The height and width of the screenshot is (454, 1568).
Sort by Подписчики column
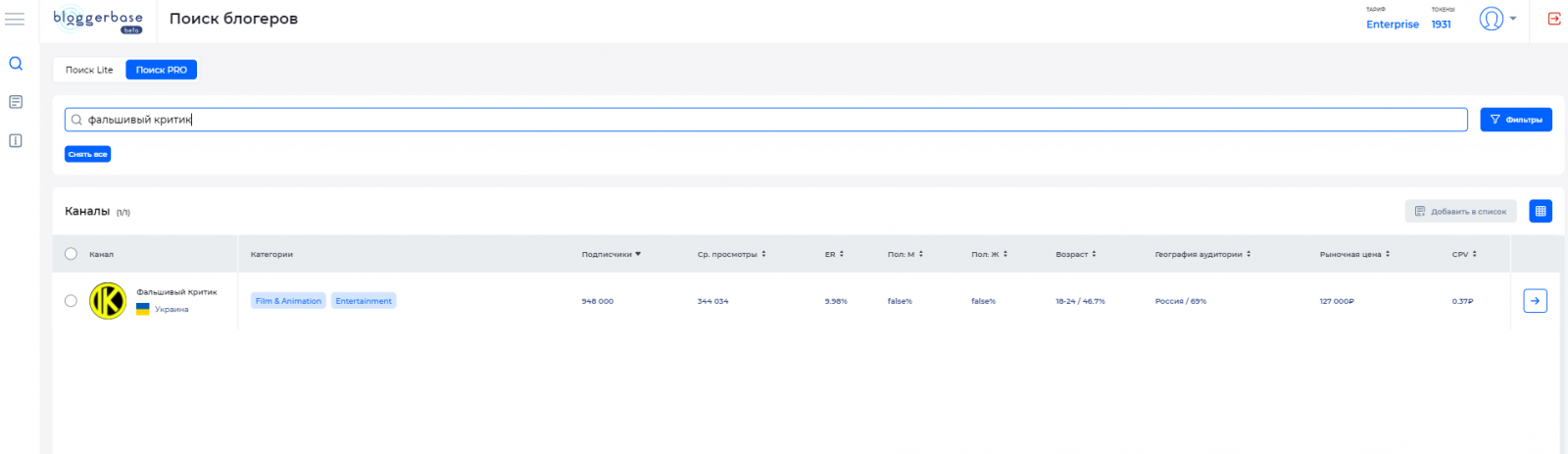pos(611,254)
